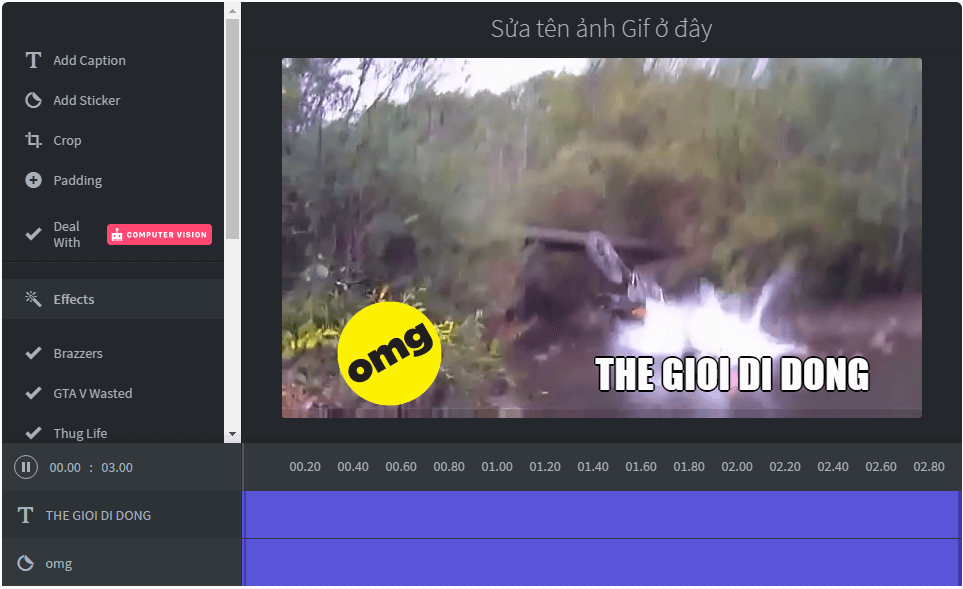Jump to timeline marker 01.80
The height and width of the screenshot is (589, 963).
[689, 467]
